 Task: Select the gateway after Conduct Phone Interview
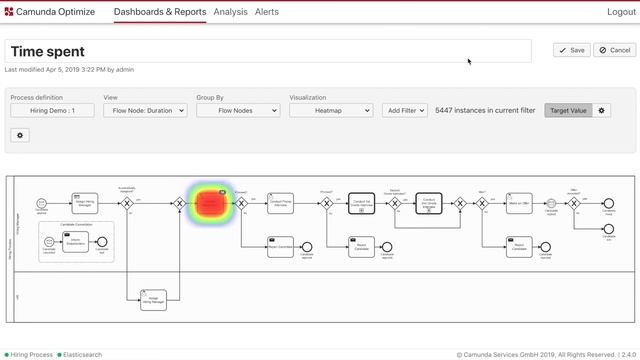(327, 203)
